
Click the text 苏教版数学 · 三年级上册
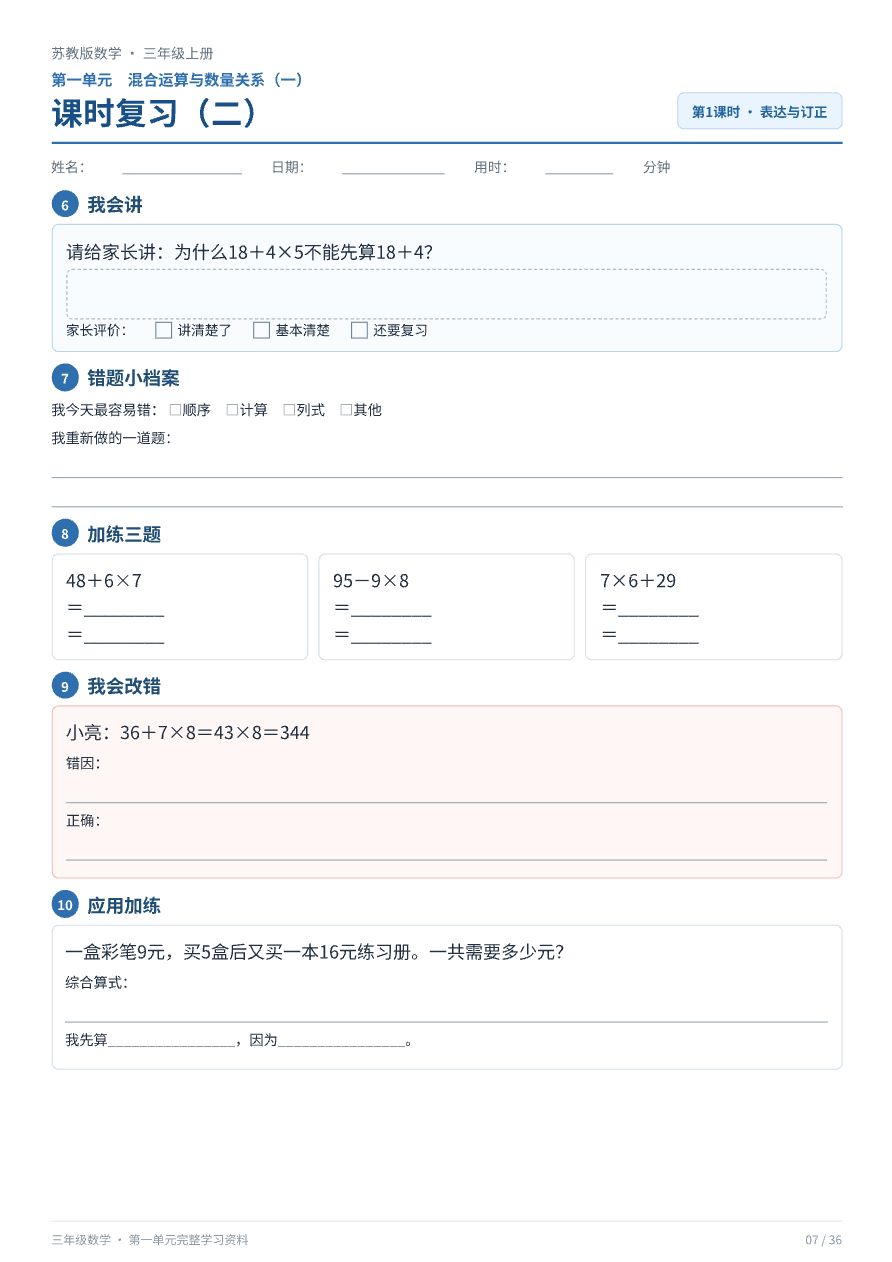point(132,54)
